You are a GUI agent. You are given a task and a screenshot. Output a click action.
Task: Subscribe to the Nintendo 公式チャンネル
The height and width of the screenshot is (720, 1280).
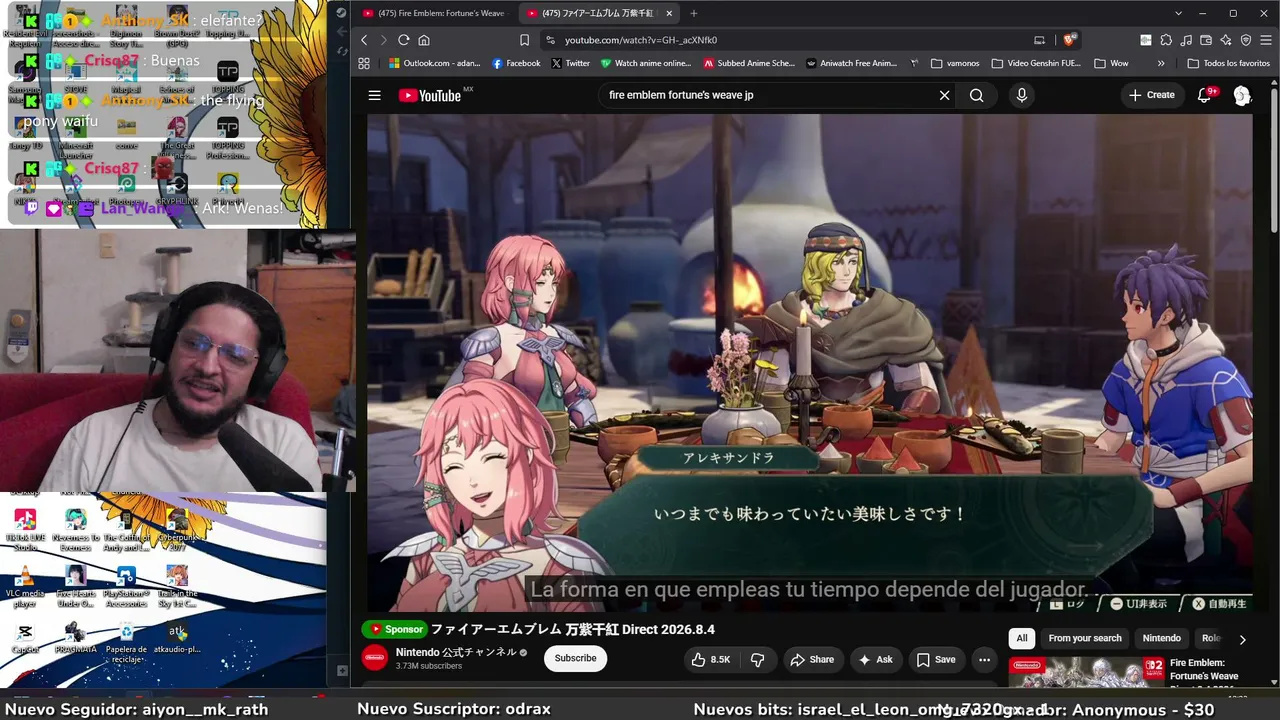[x=575, y=658]
